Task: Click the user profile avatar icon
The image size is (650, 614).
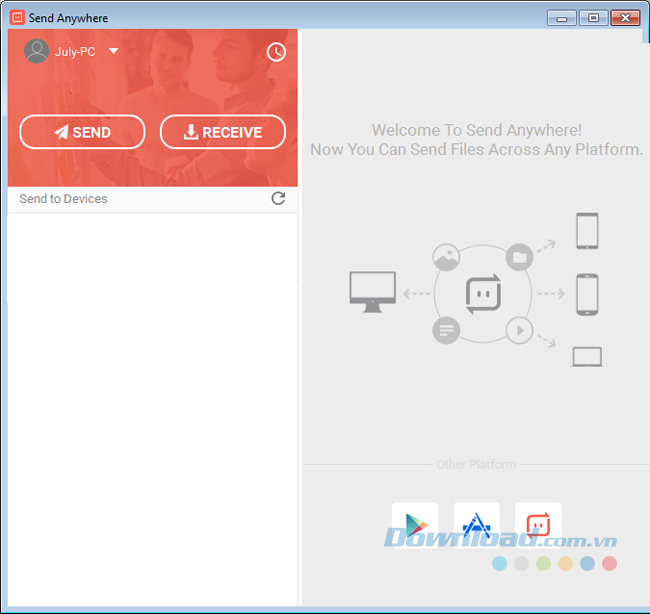Action: click(x=37, y=51)
